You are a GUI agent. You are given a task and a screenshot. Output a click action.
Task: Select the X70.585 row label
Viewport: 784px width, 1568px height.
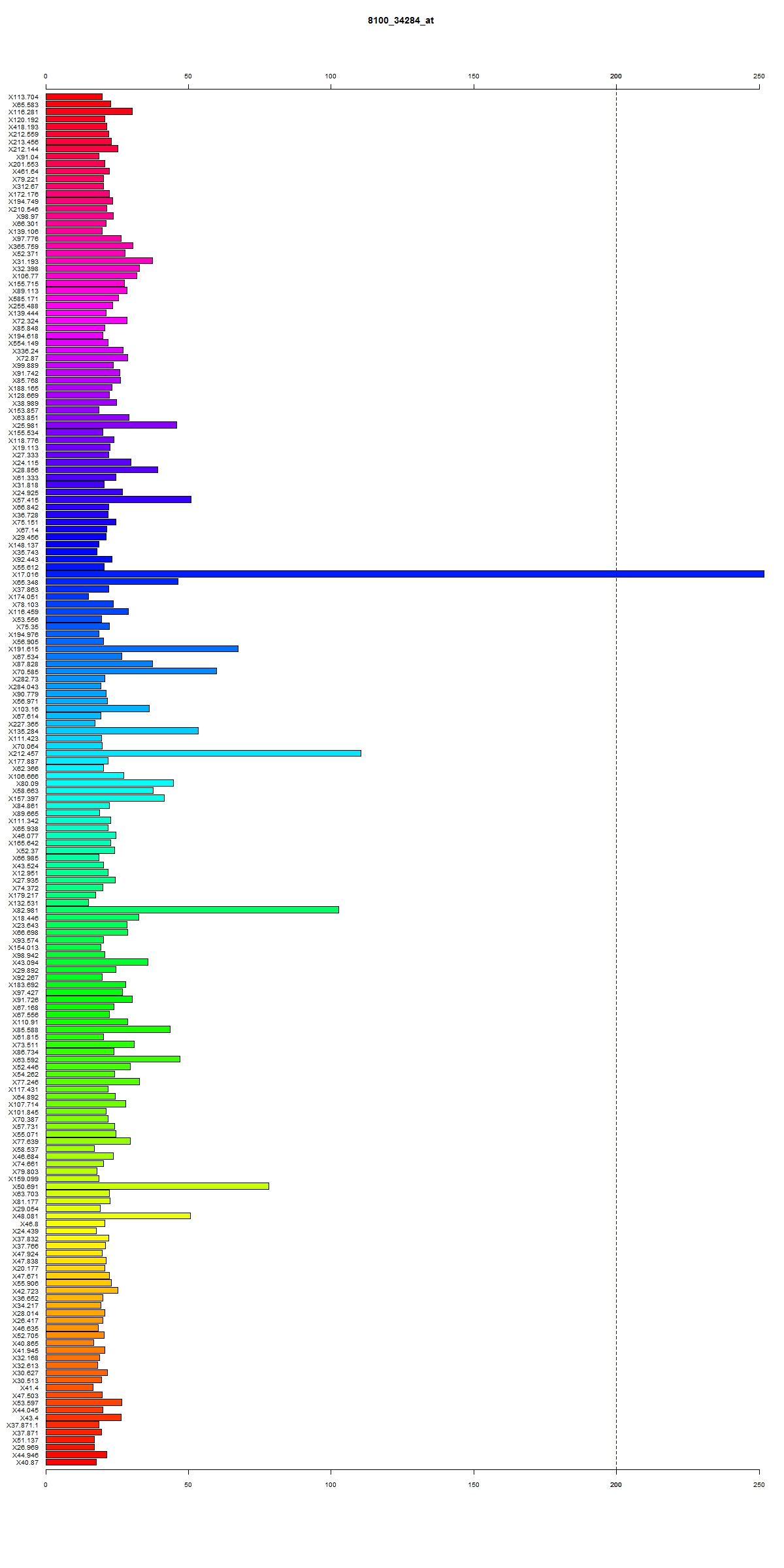pyautogui.click(x=25, y=672)
